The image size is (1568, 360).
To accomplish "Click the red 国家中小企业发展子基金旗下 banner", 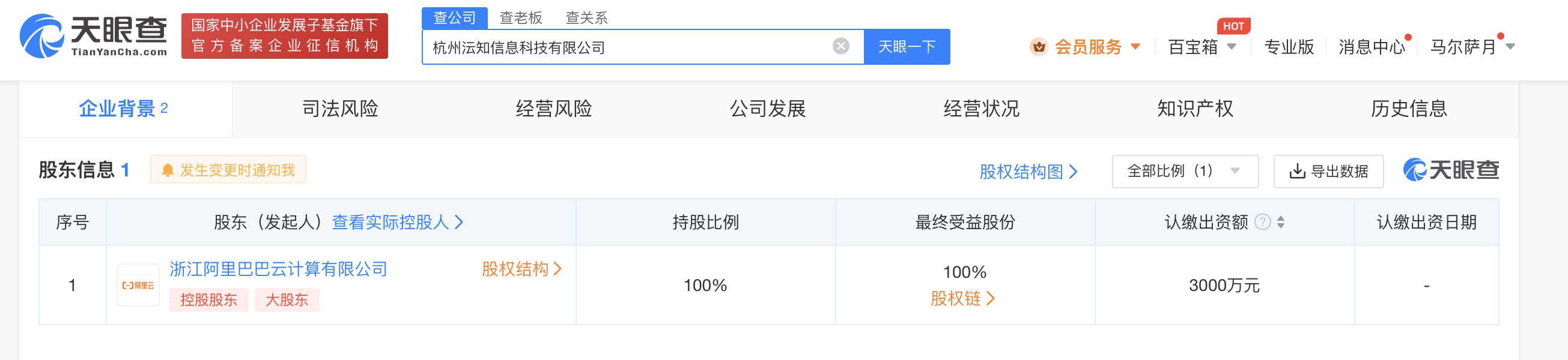I will (284, 36).
